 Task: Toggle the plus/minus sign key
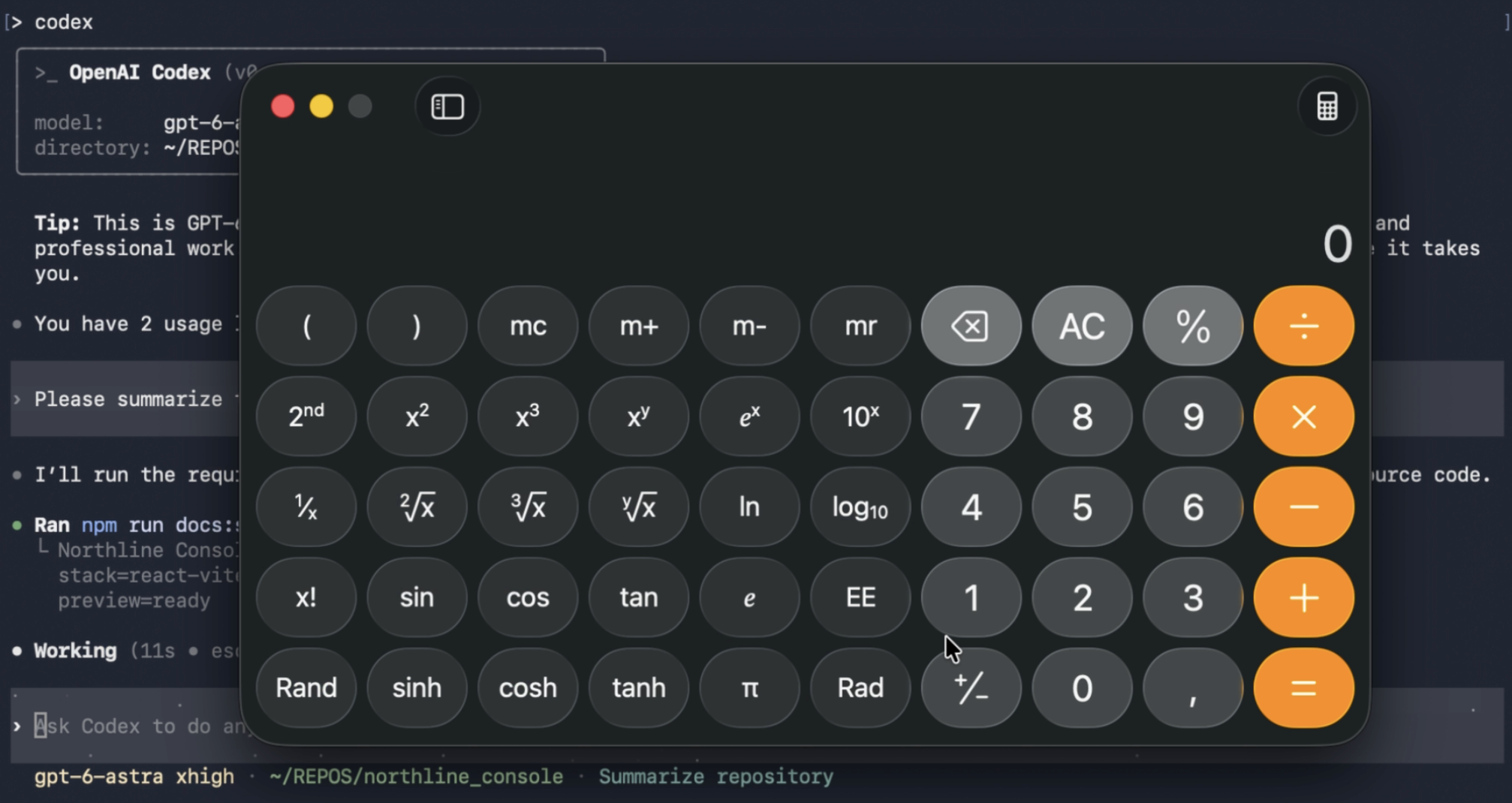[x=971, y=688]
